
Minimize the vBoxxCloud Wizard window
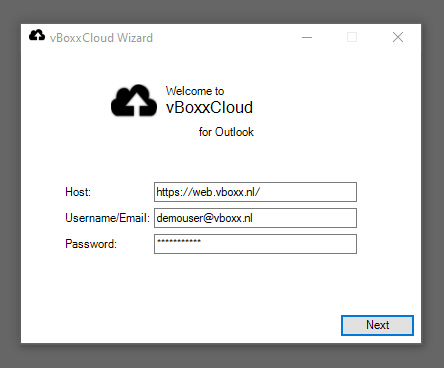pos(307,37)
